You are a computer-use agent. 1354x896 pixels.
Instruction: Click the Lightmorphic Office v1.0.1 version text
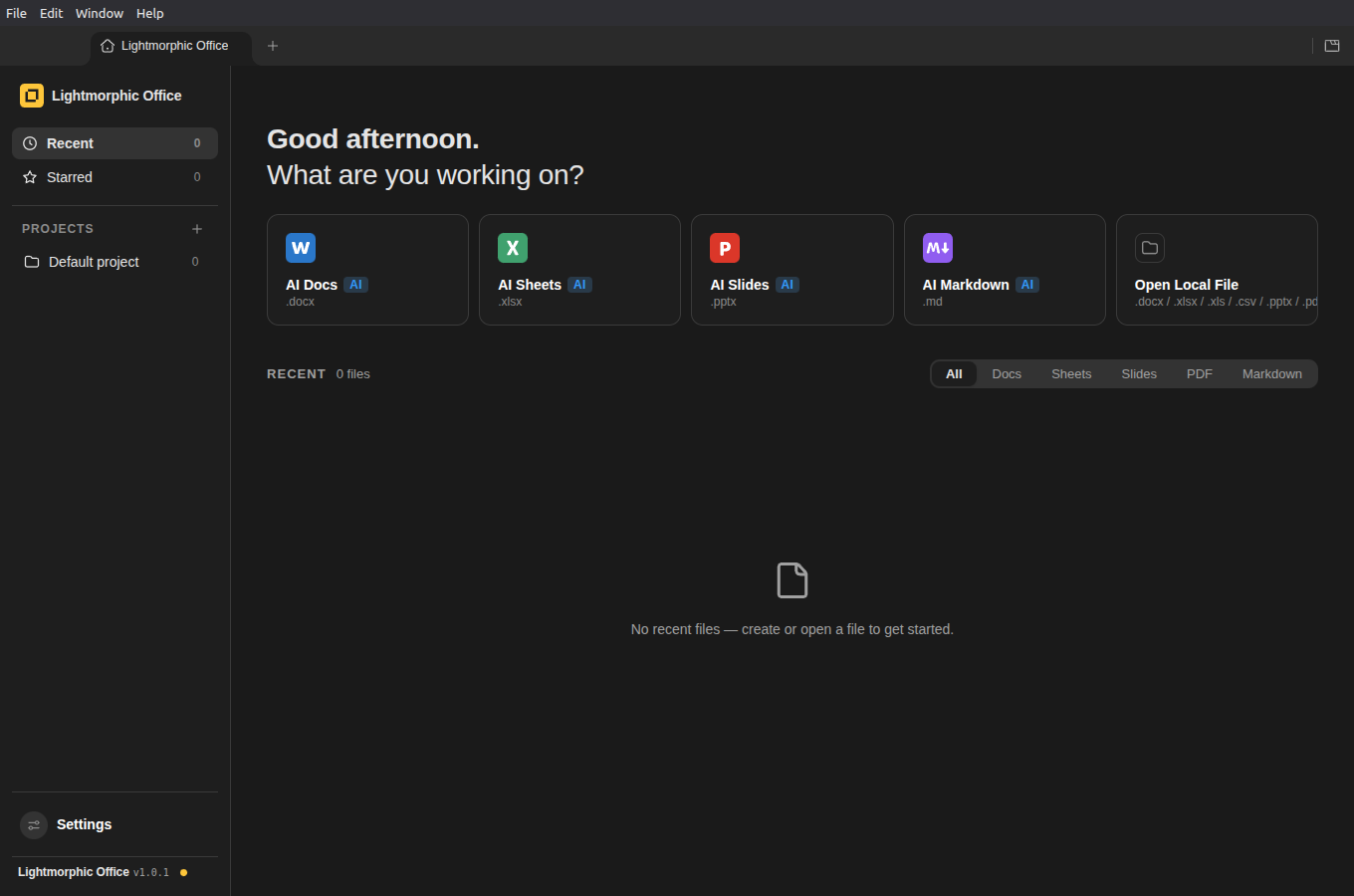point(94,873)
